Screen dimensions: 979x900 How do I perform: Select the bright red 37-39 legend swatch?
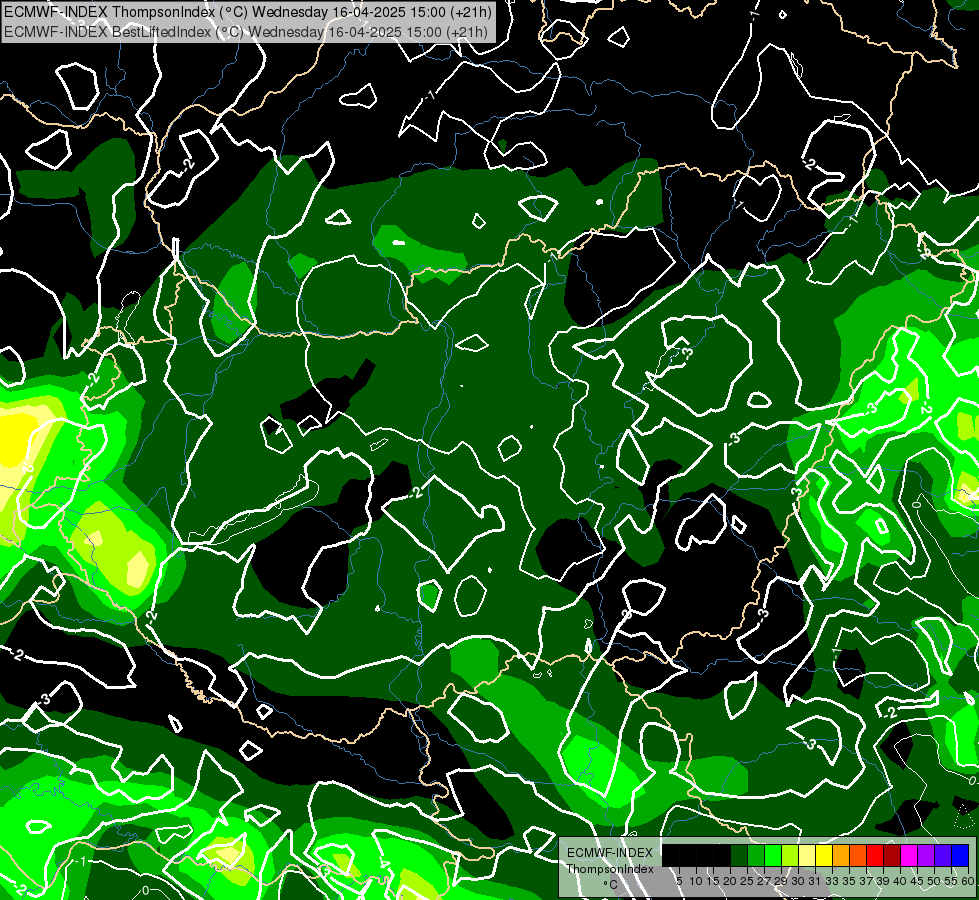point(875,855)
